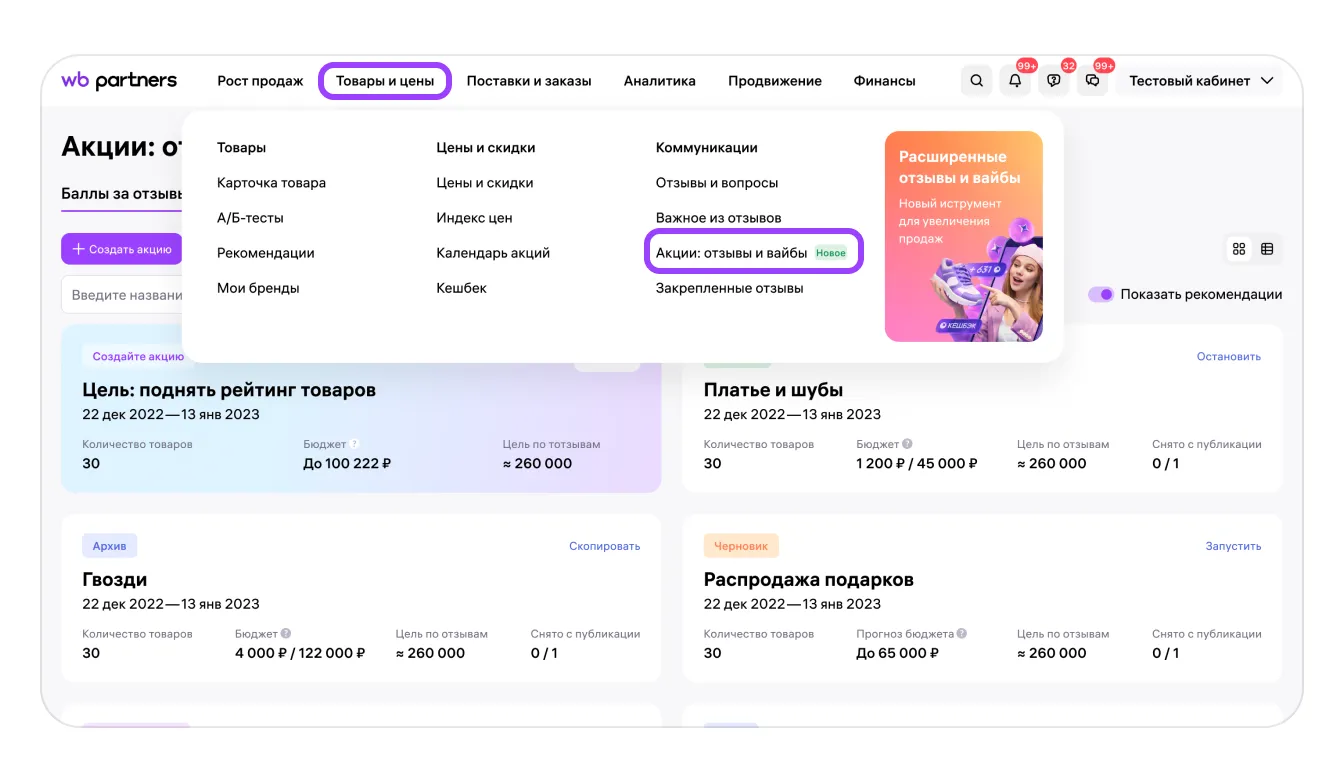Open the chat messages icon in the header
Viewport: 1344px width, 782px height.
[1092, 81]
